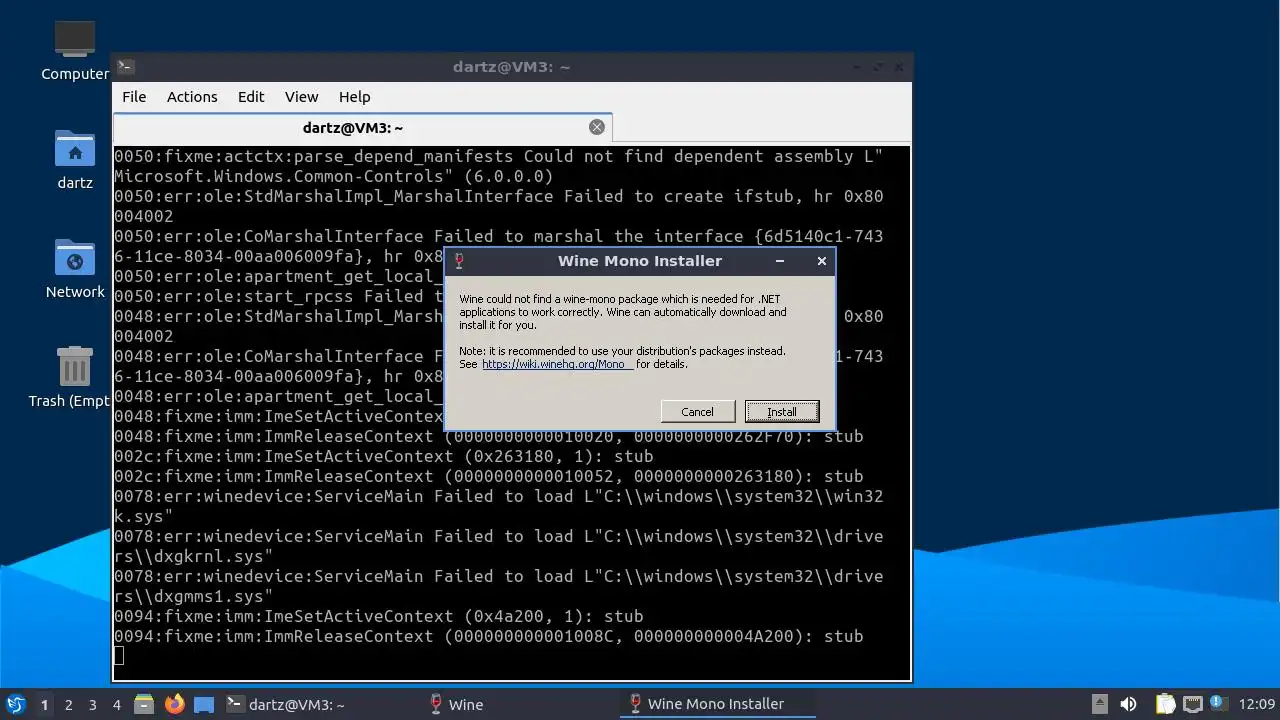Open the Help menu in the terminal
The width and height of the screenshot is (1280, 720).
[355, 97]
